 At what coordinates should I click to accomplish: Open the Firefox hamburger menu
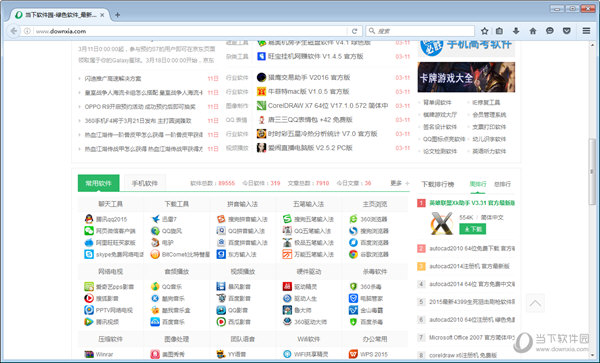click(586, 31)
